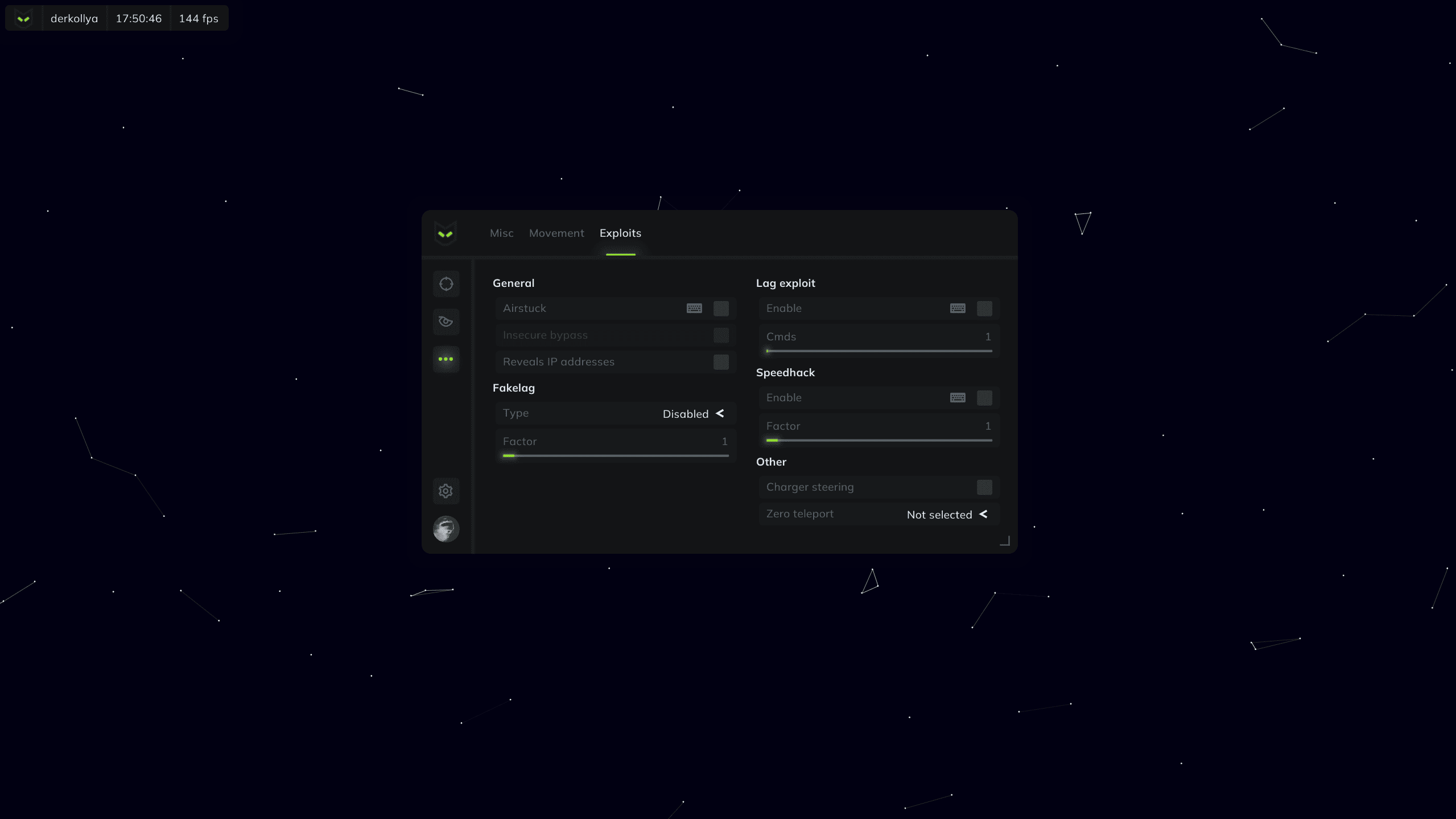
Task: Open the Zero teleport Not selected dropdown
Action: tap(946, 515)
